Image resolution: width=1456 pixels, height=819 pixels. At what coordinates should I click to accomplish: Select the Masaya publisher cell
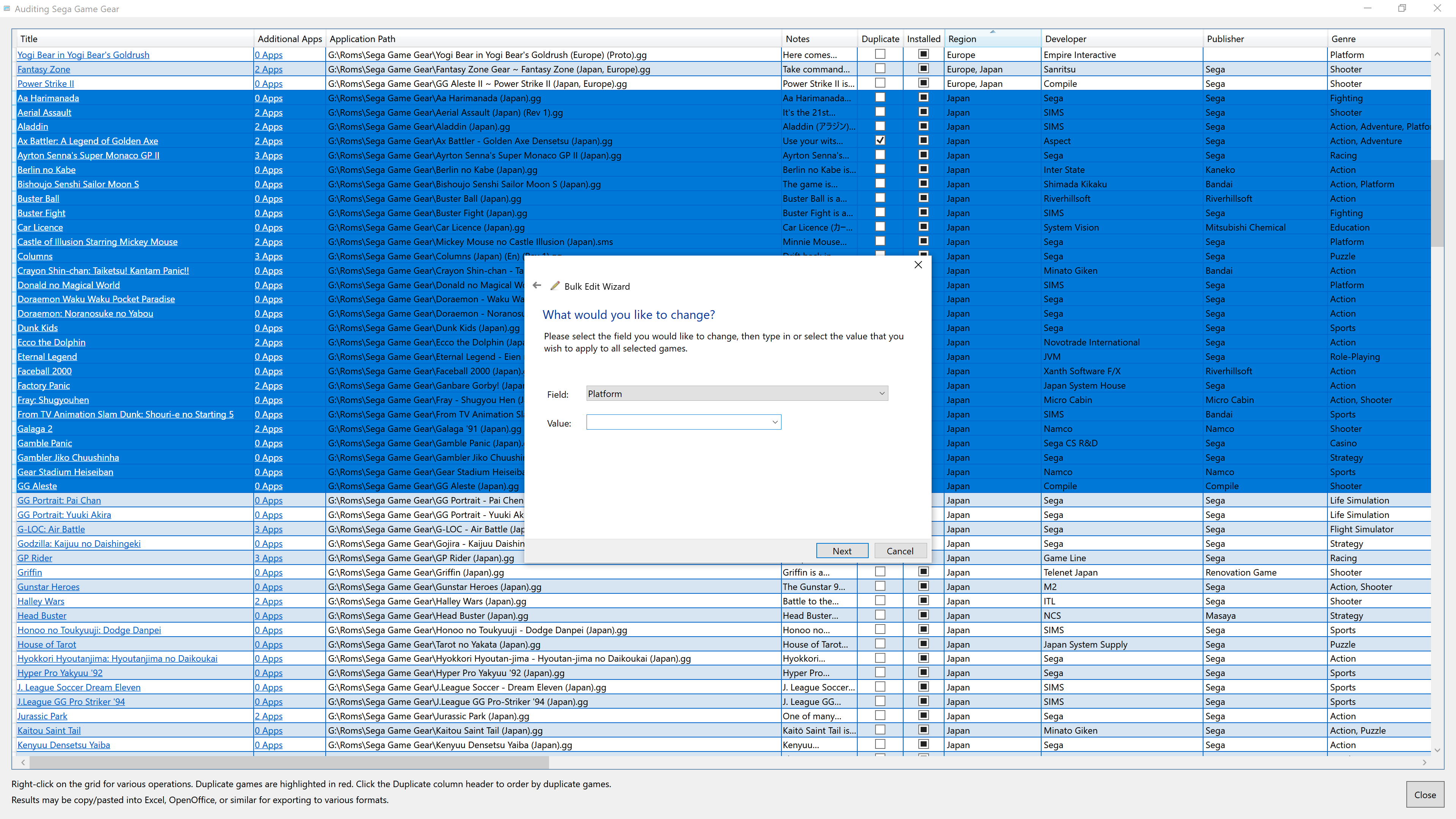click(x=1265, y=615)
